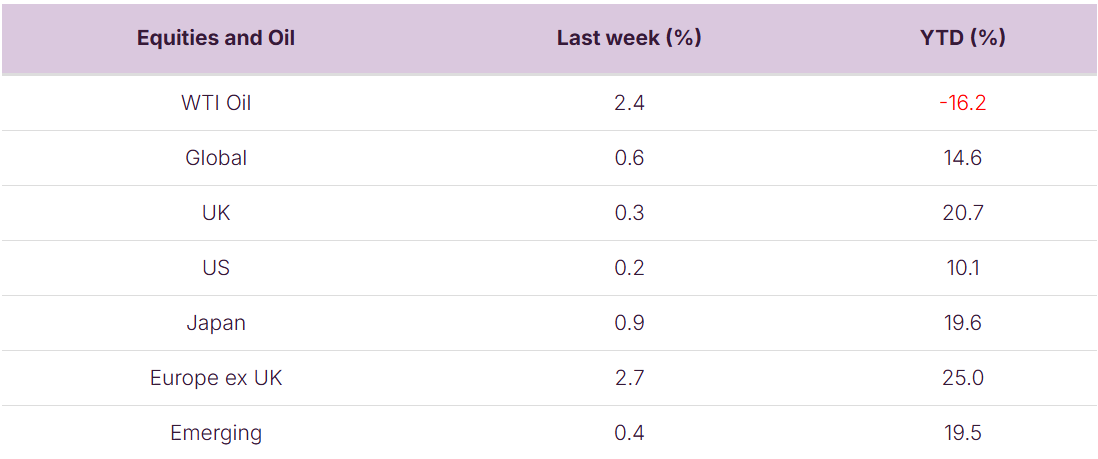Click UK's YTD value 20.7

click(962, 213)
